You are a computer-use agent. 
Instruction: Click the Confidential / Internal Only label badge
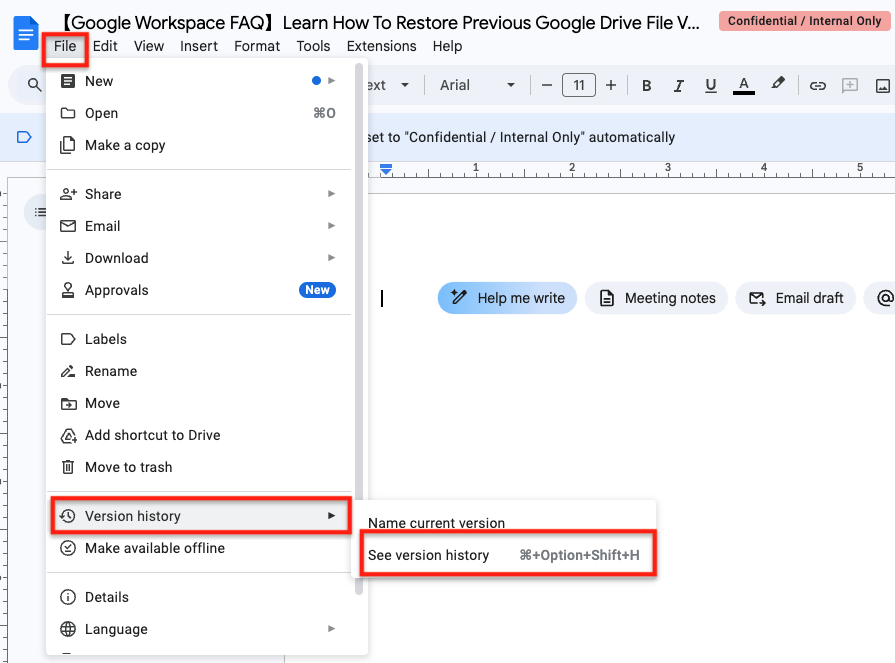pyautogui.click(x=804, y=21)
